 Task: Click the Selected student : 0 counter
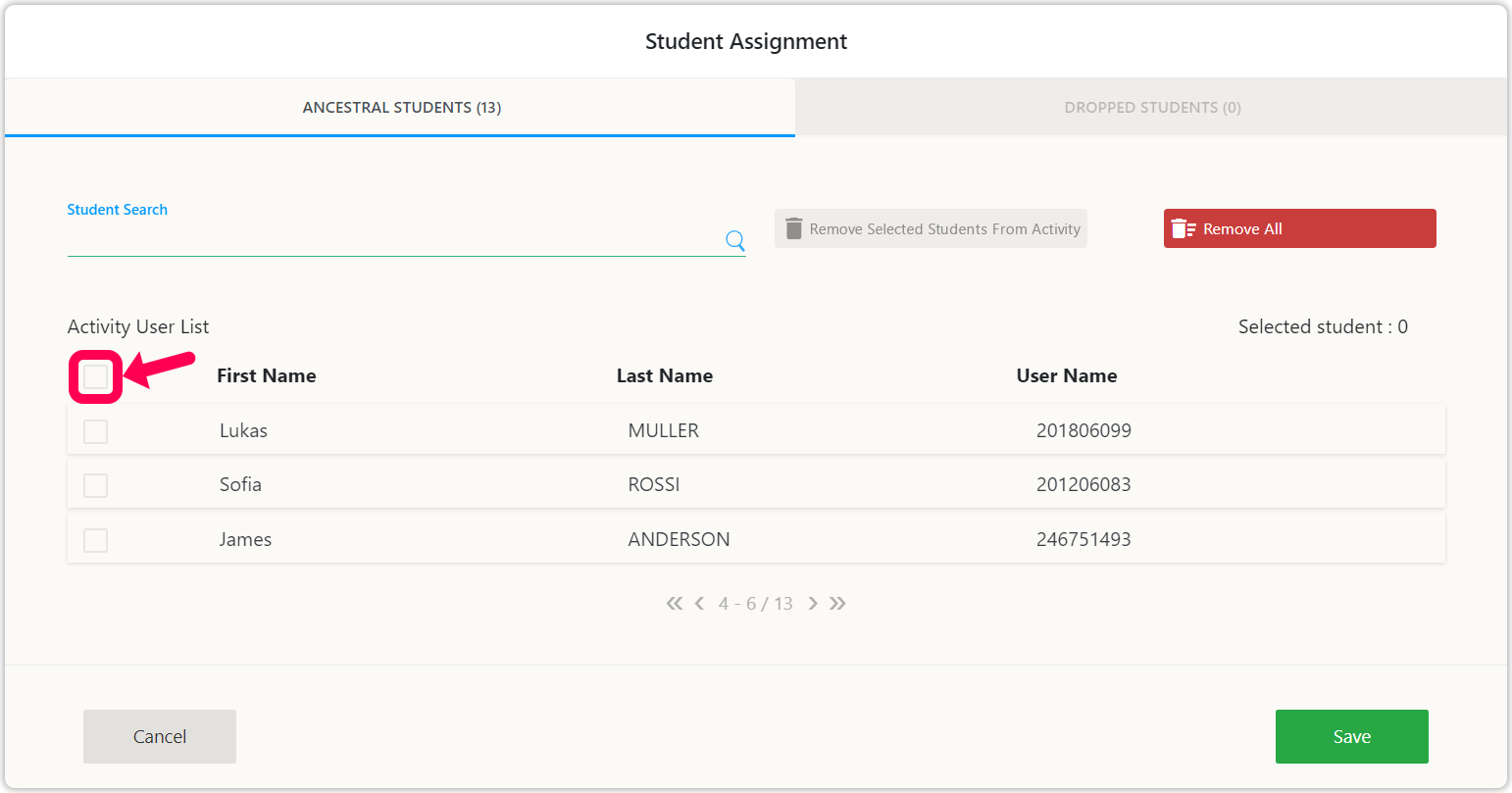(1323, 326)
